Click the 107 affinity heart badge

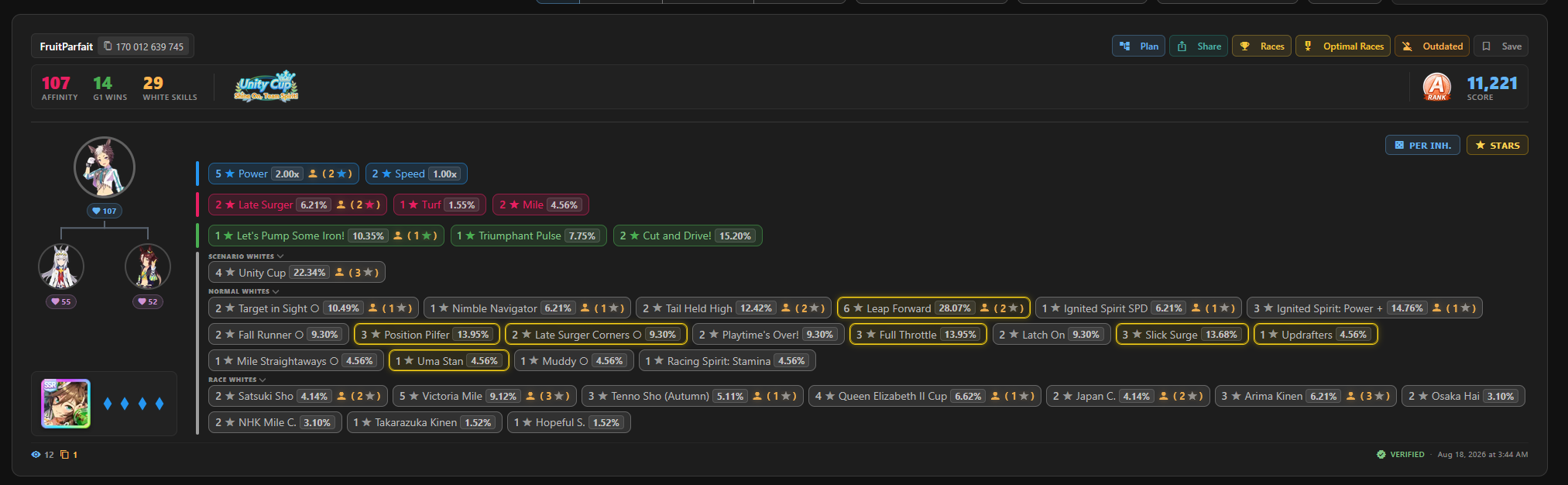click(x=105, y=211)
